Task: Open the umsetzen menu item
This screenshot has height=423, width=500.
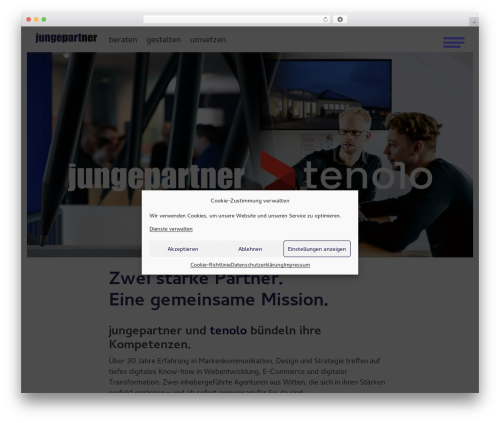Action: tap(208, 40)
